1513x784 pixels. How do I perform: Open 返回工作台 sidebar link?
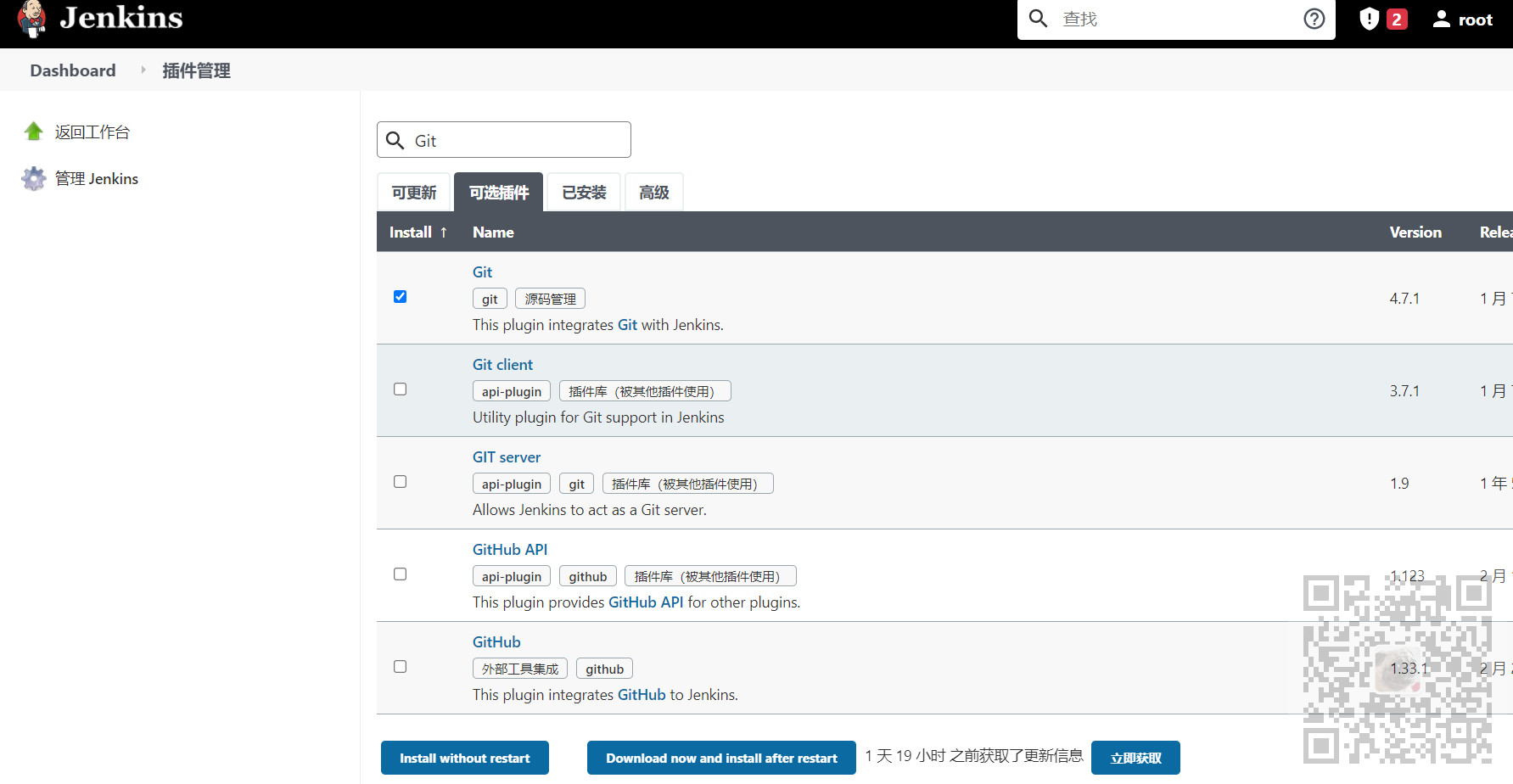click(x=92, y=132)
